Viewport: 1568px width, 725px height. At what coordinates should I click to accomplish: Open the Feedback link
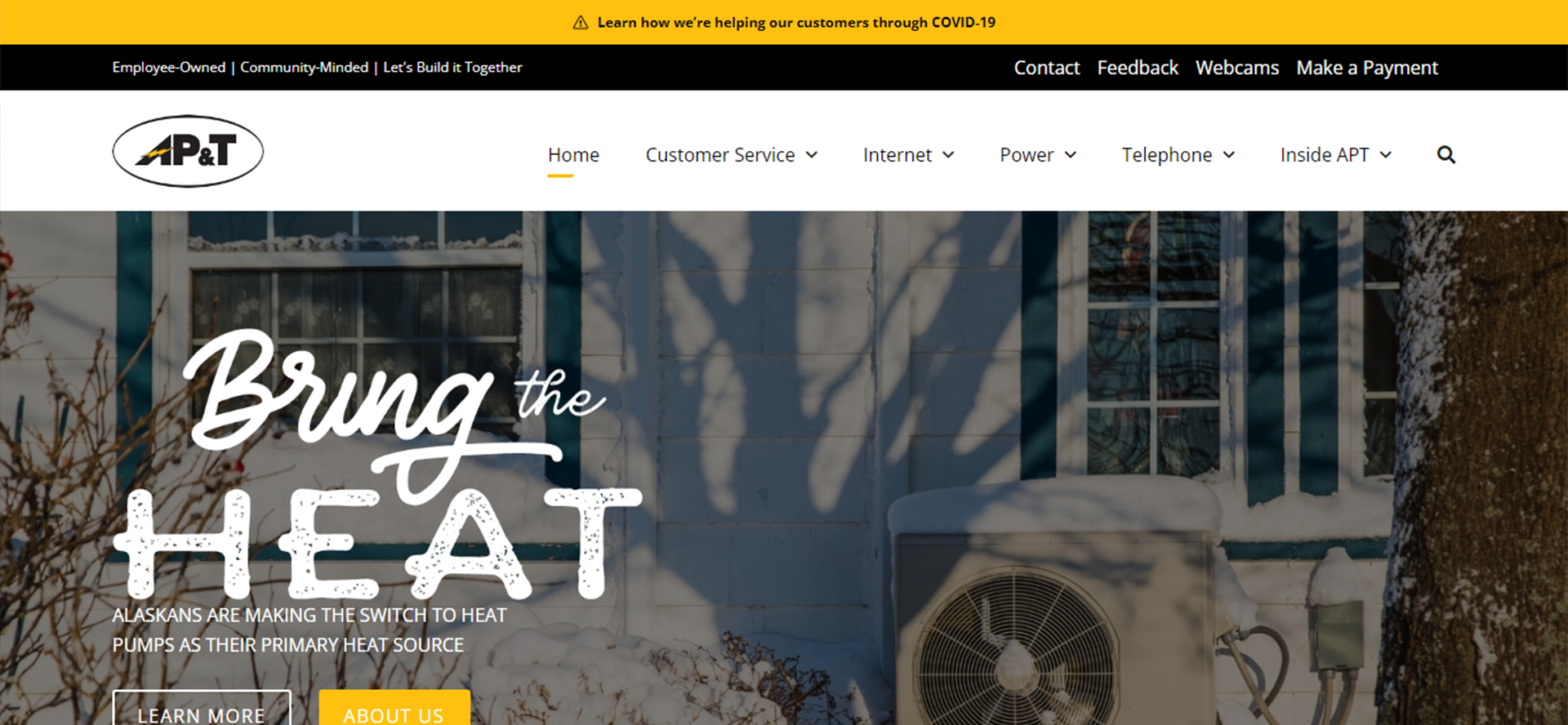(x=1138, y=68)
